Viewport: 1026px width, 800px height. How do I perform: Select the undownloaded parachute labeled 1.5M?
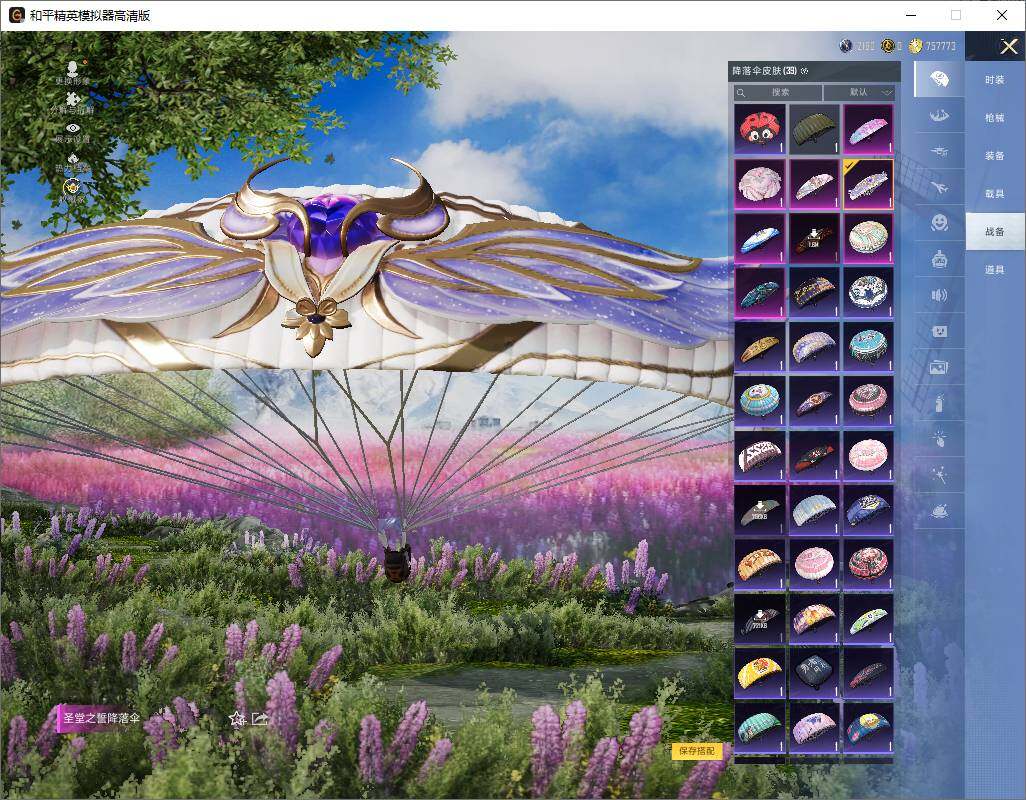point(814,238)
